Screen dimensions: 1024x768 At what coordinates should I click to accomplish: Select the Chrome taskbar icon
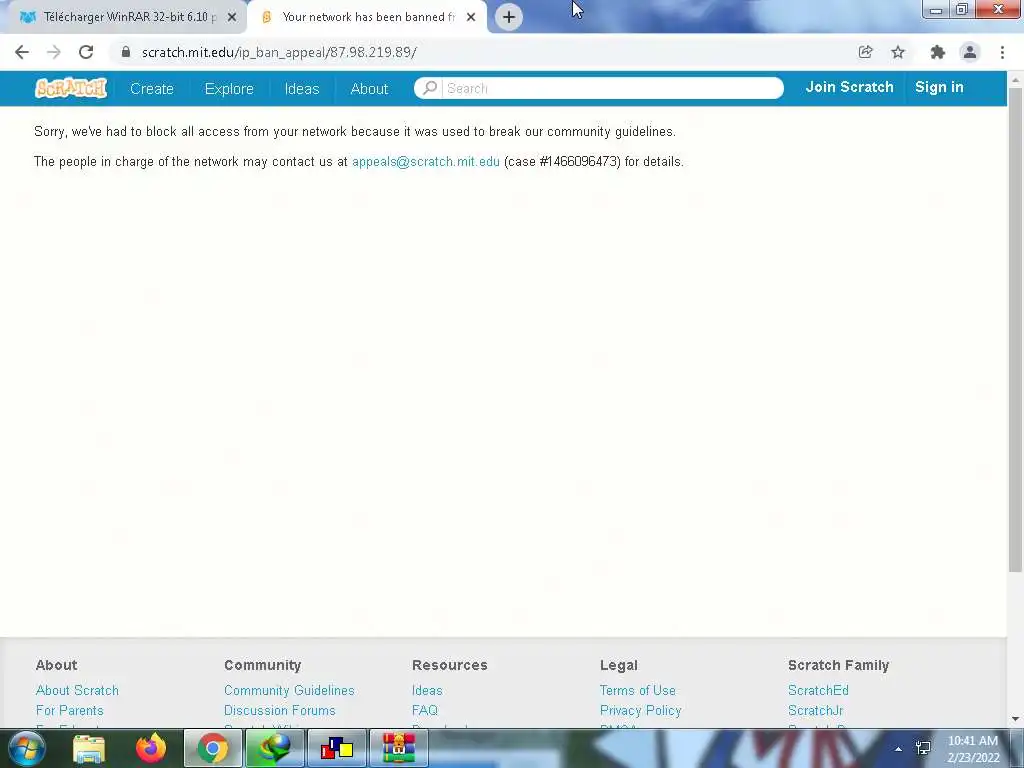(x=213, y=748)
